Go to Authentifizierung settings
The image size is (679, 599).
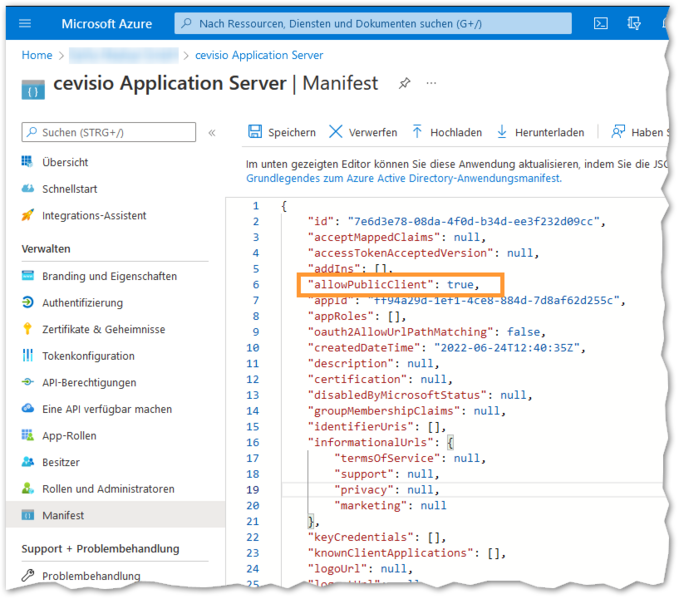click(82, 303)
